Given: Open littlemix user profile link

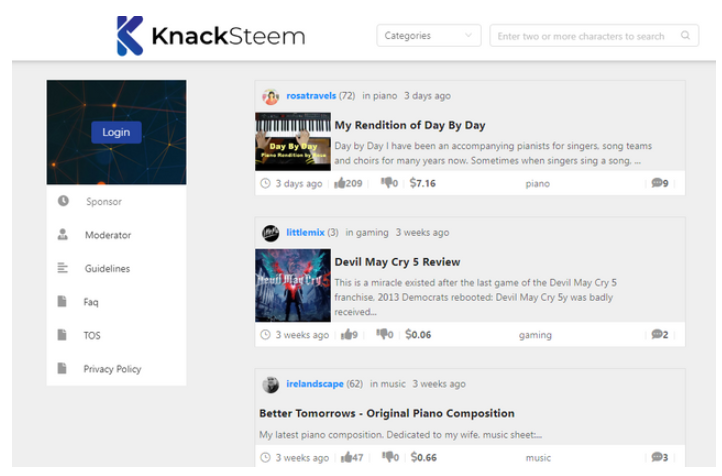Looking at the screenshot, I should tap(305, 232).
